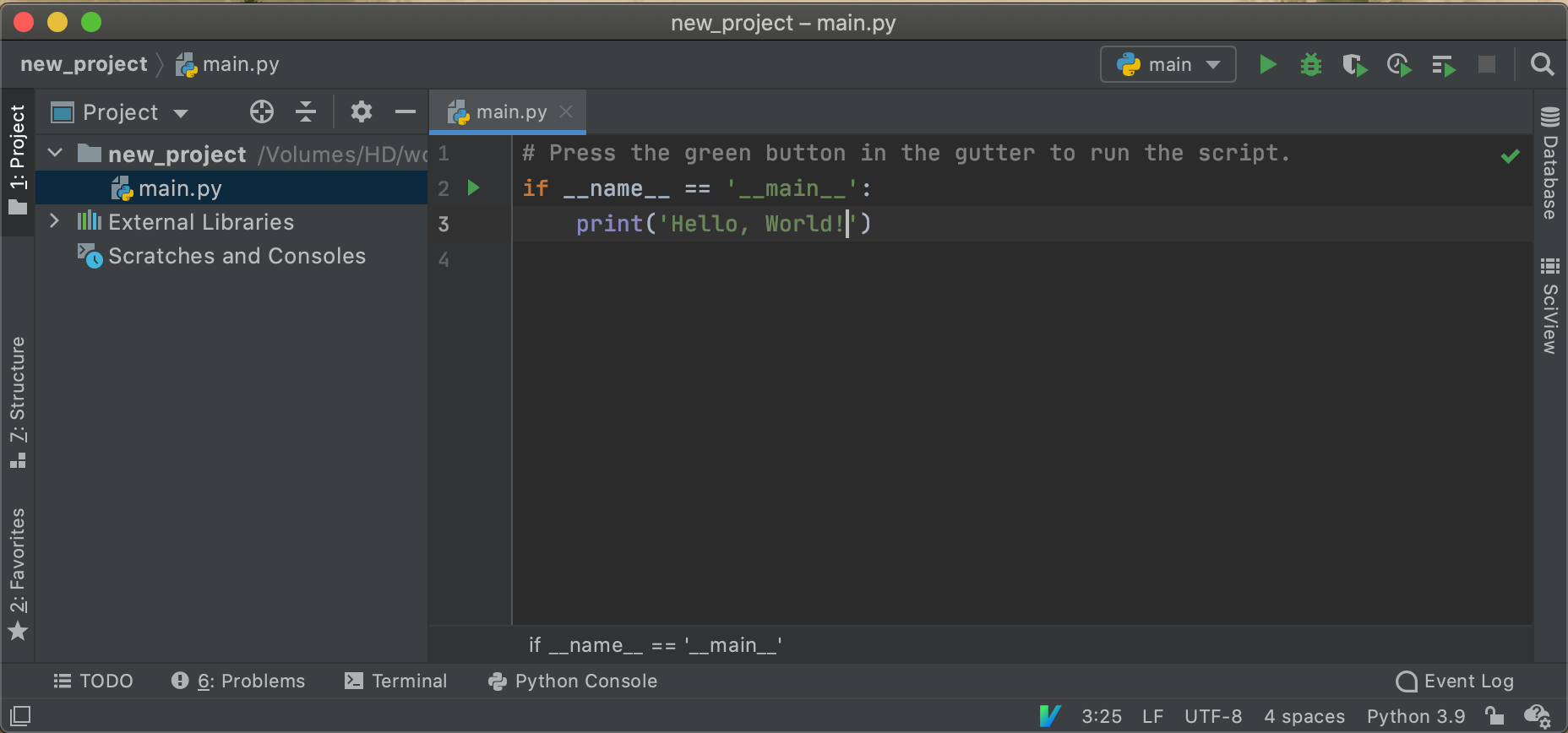The width and height of the screenshot is (1568, 733).
Task: Click the Profile main icon
Action: [x=1398, y=65]
